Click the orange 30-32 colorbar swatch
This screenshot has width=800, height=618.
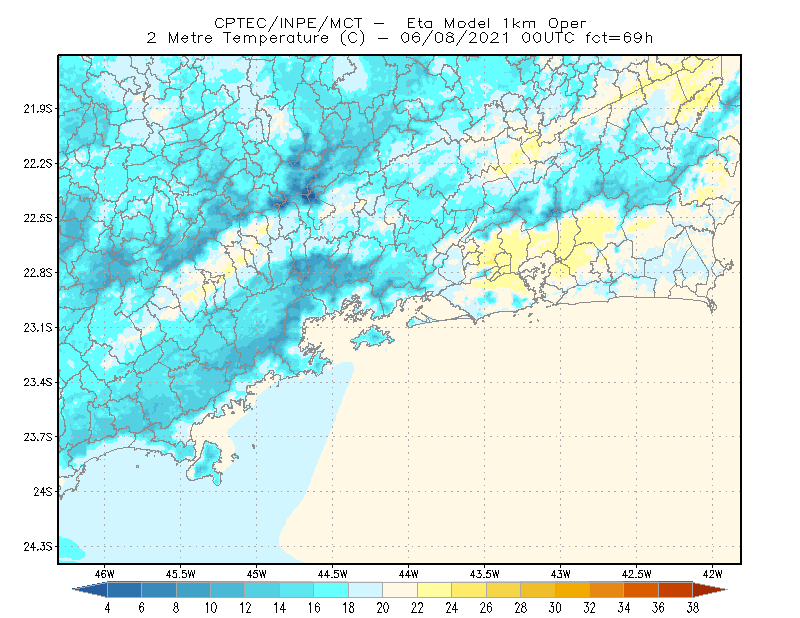tap(572, 590)
